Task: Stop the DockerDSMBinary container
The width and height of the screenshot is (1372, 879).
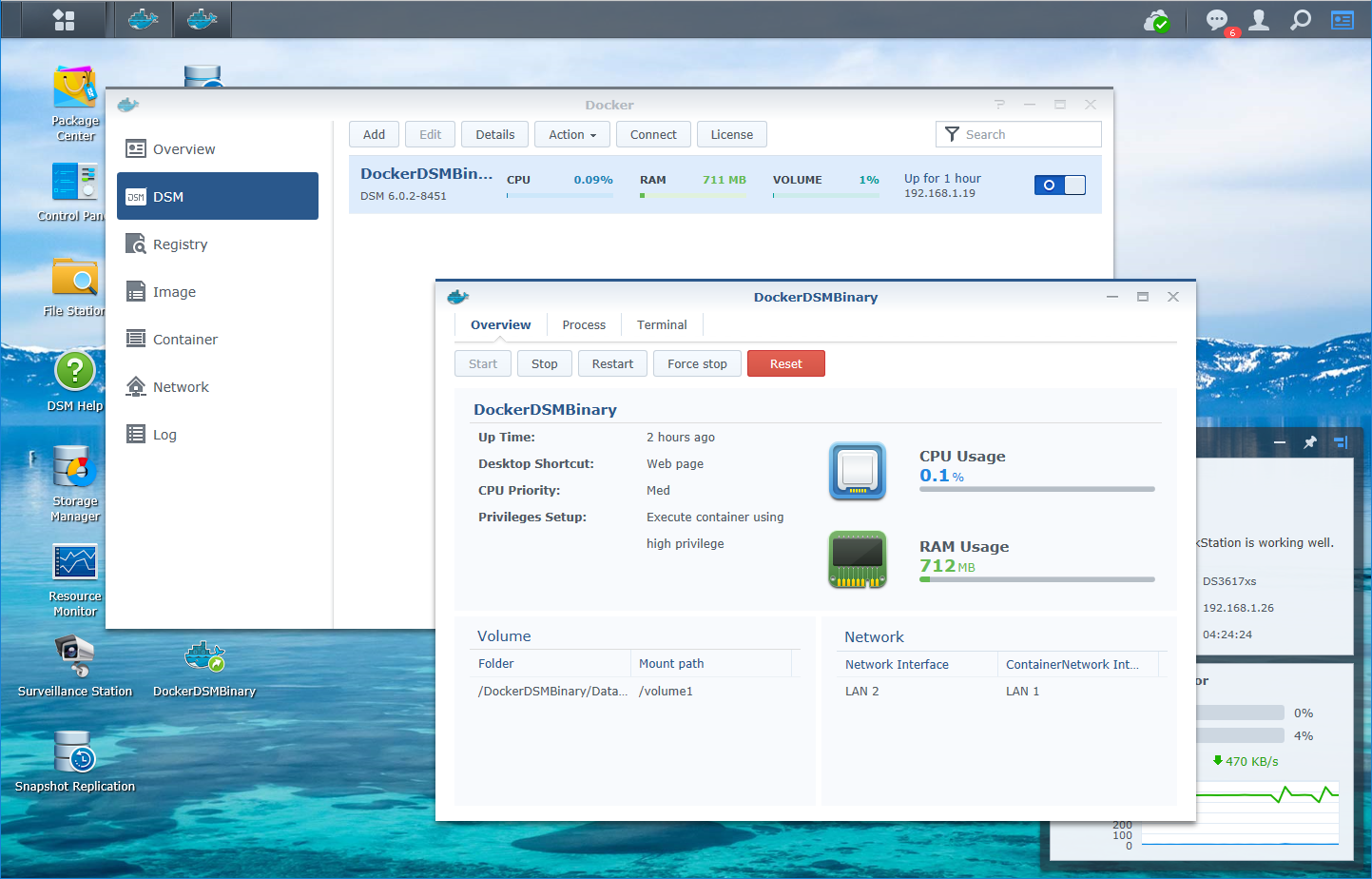Action: 545,363
